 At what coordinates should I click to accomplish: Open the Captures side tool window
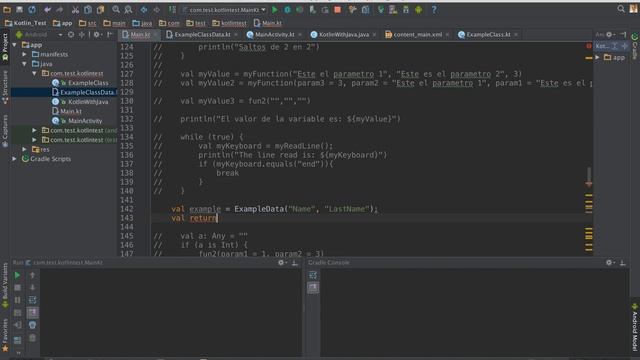[x=5, y=131]
